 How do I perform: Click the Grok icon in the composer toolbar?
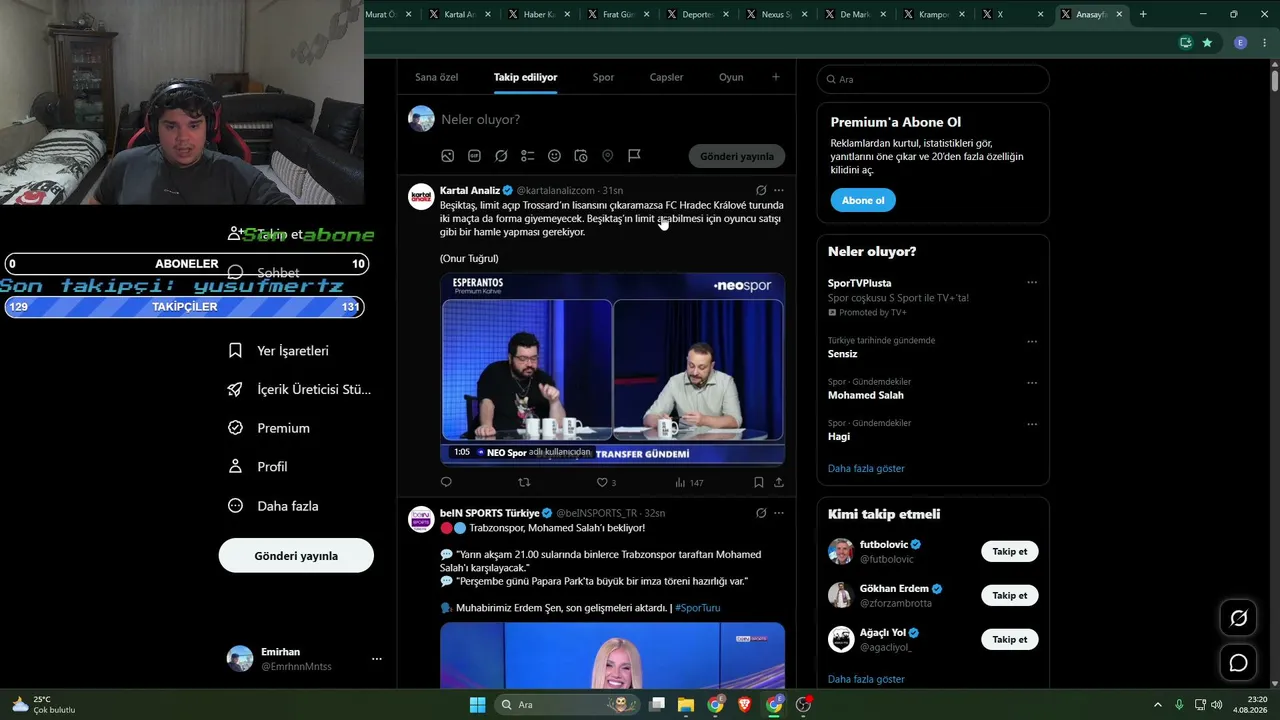coord(501,156)
